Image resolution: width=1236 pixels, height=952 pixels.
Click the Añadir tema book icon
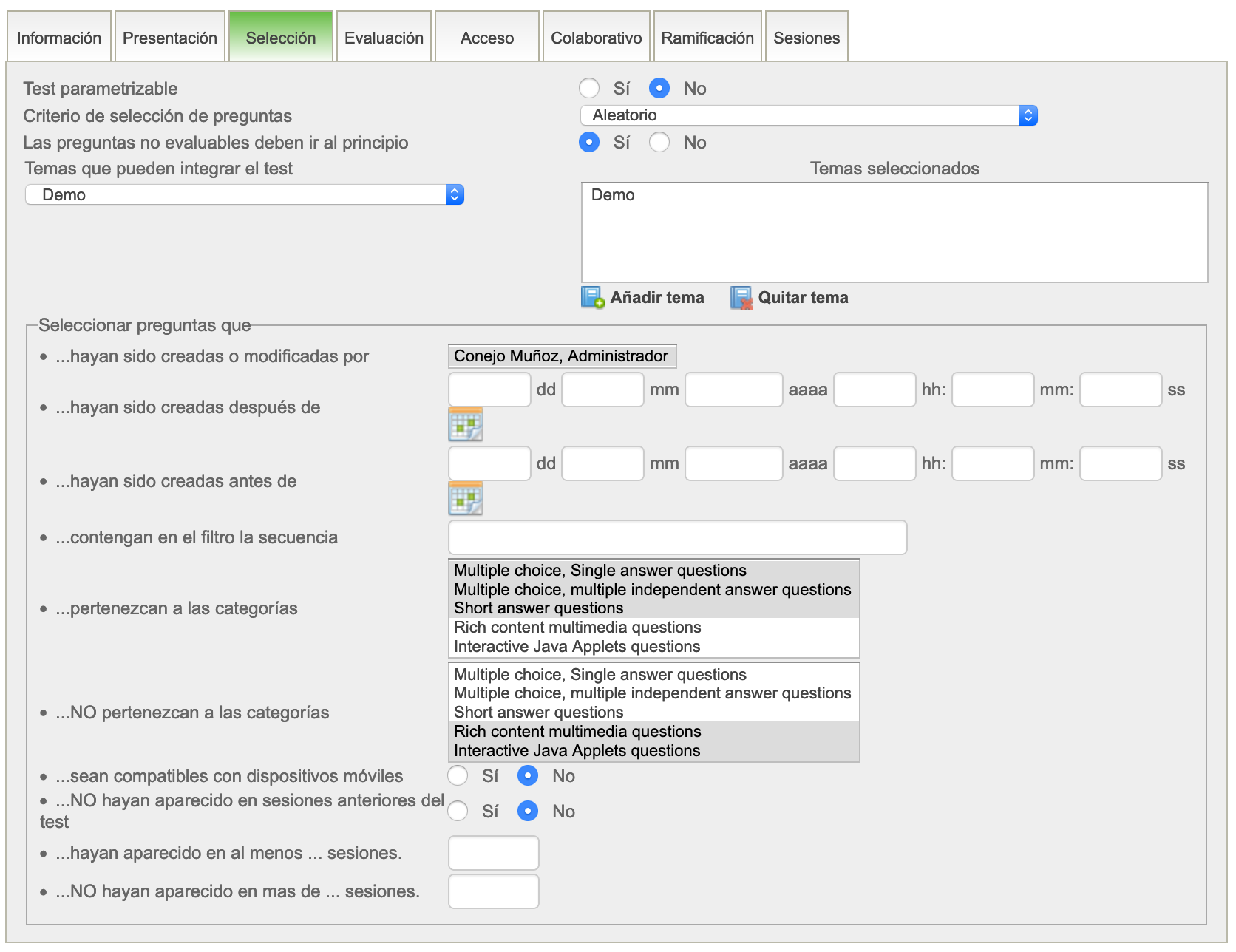pos(592,297)
